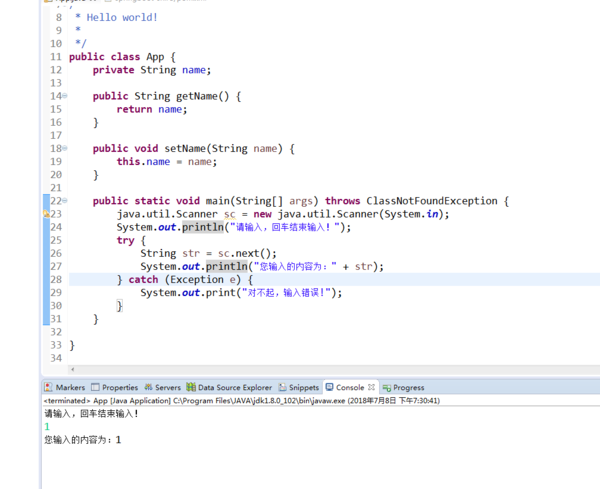Click 'private String name' field line

pyautogui.click(x=152, y=70)
